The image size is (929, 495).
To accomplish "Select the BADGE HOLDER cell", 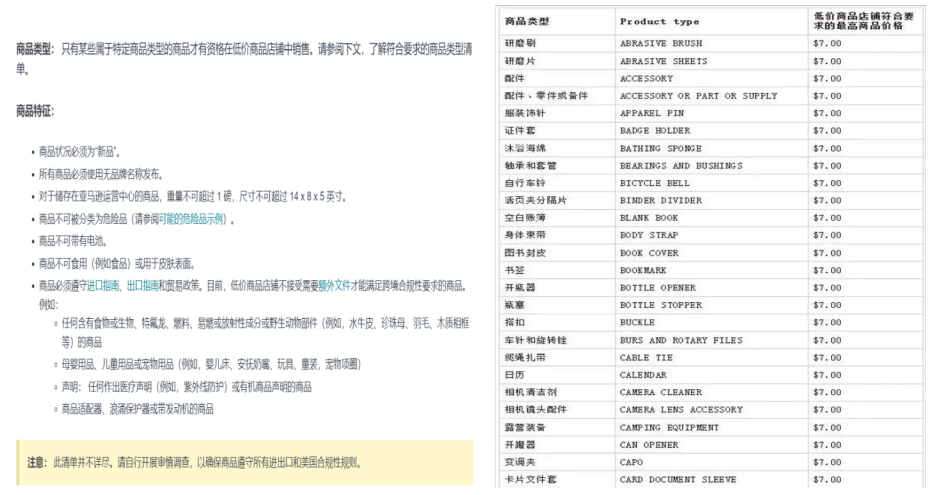I will pos(712,130).
